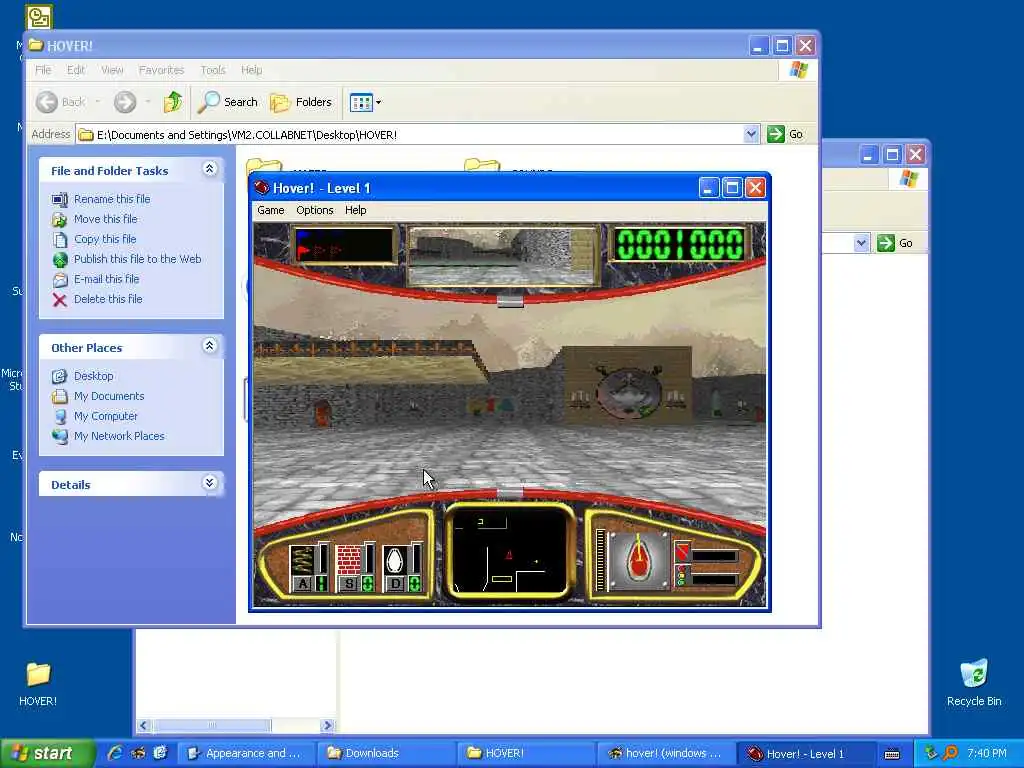The height and width of the screenshot is (768, 1024).
Task: Click the traffic light status icon
Action: coord(682,575)
